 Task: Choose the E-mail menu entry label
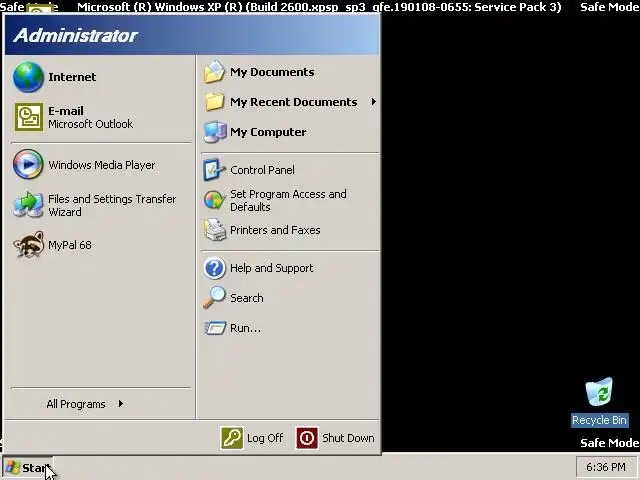66,111
